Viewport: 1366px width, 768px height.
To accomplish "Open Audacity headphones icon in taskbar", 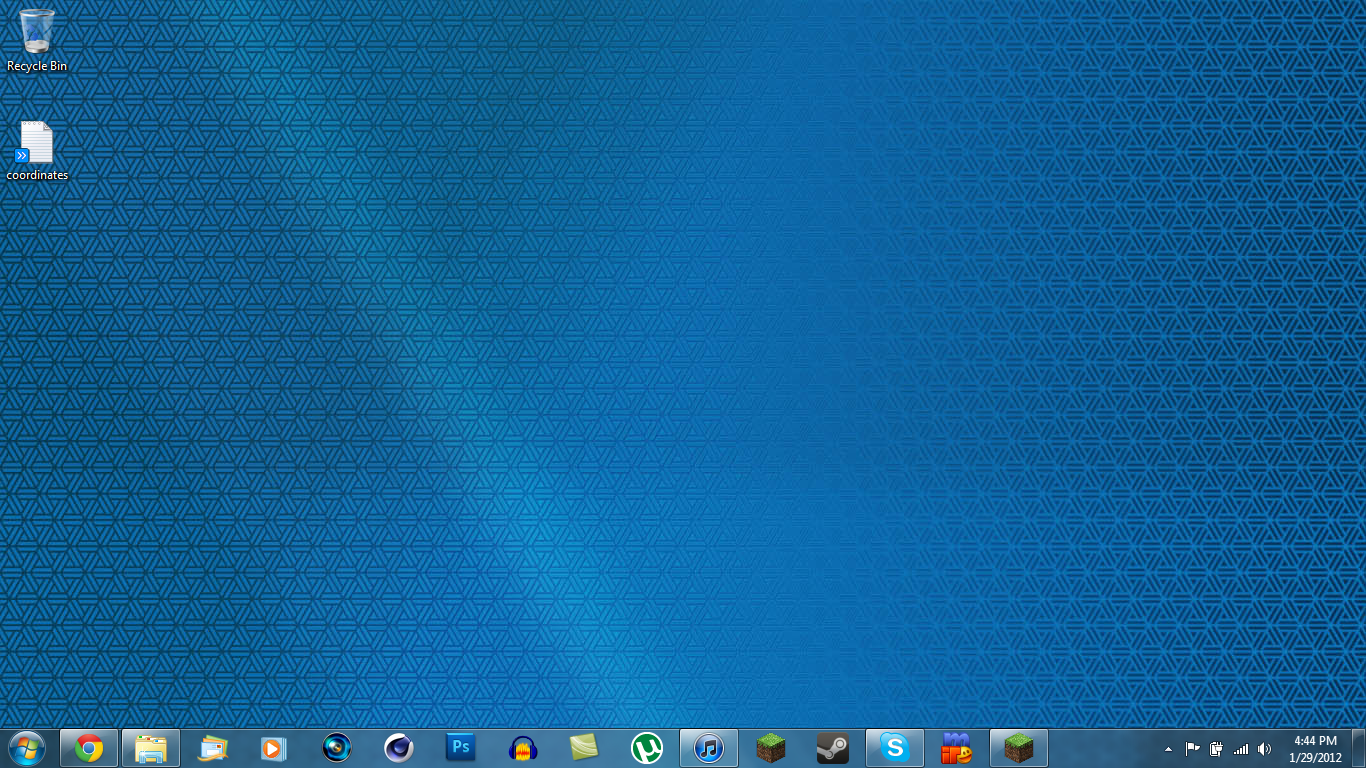I will click(x=523, y=748).
